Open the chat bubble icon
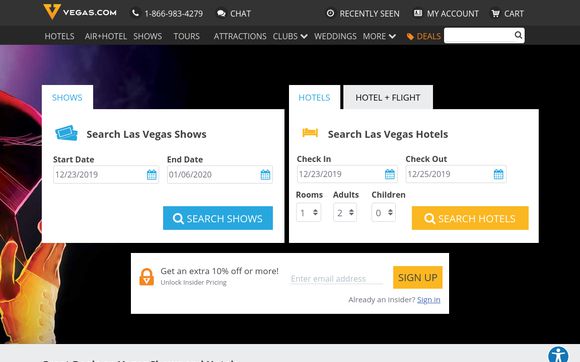580x362 pixels. point(221,14)
